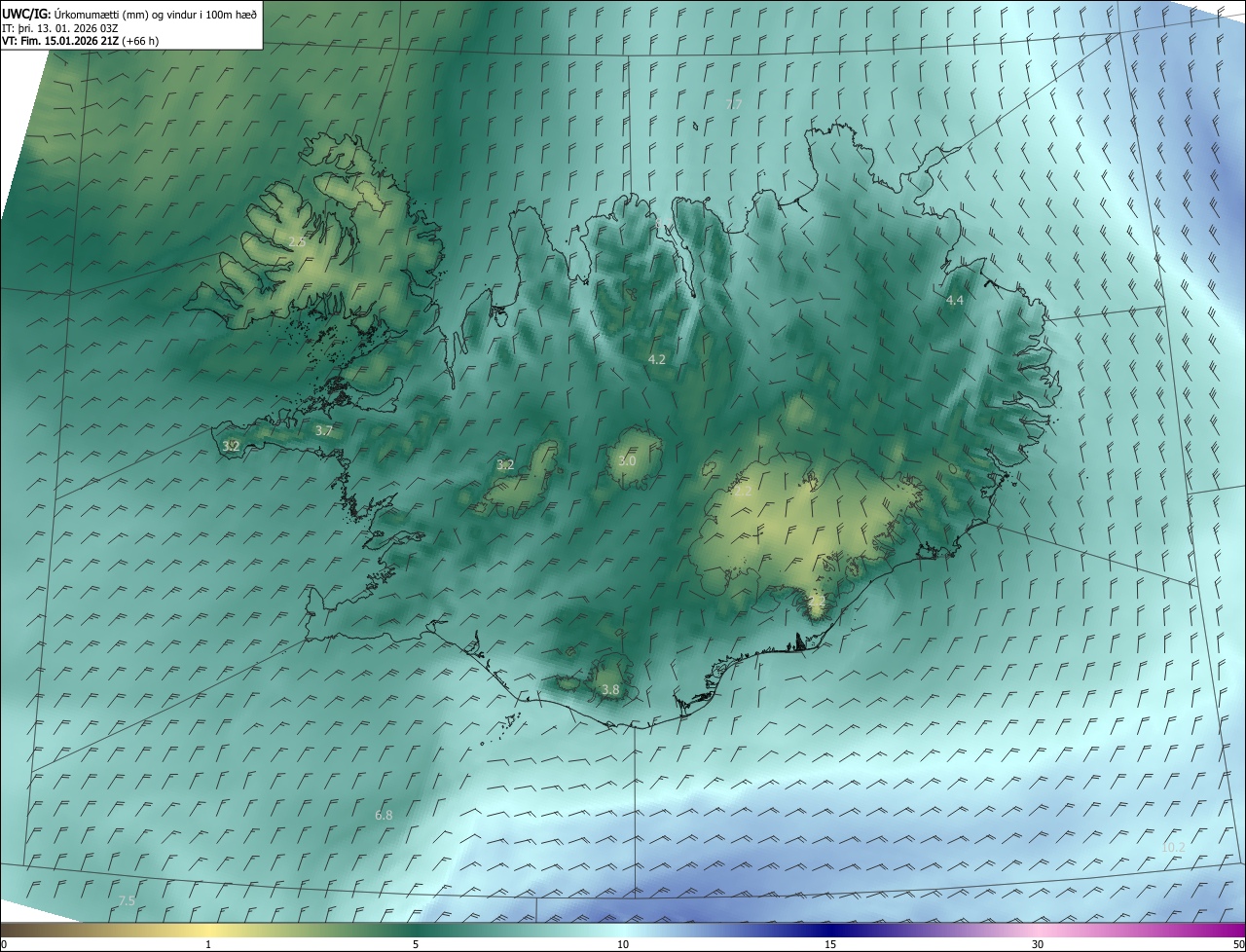This screenshot has height=952, width=1246.
Task: Click the color scale tick label 30
Action: tap(1038, 944)
